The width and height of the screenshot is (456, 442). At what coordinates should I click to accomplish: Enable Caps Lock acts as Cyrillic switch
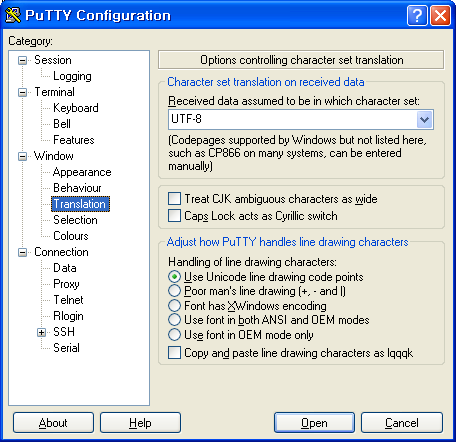pos(174,216)
